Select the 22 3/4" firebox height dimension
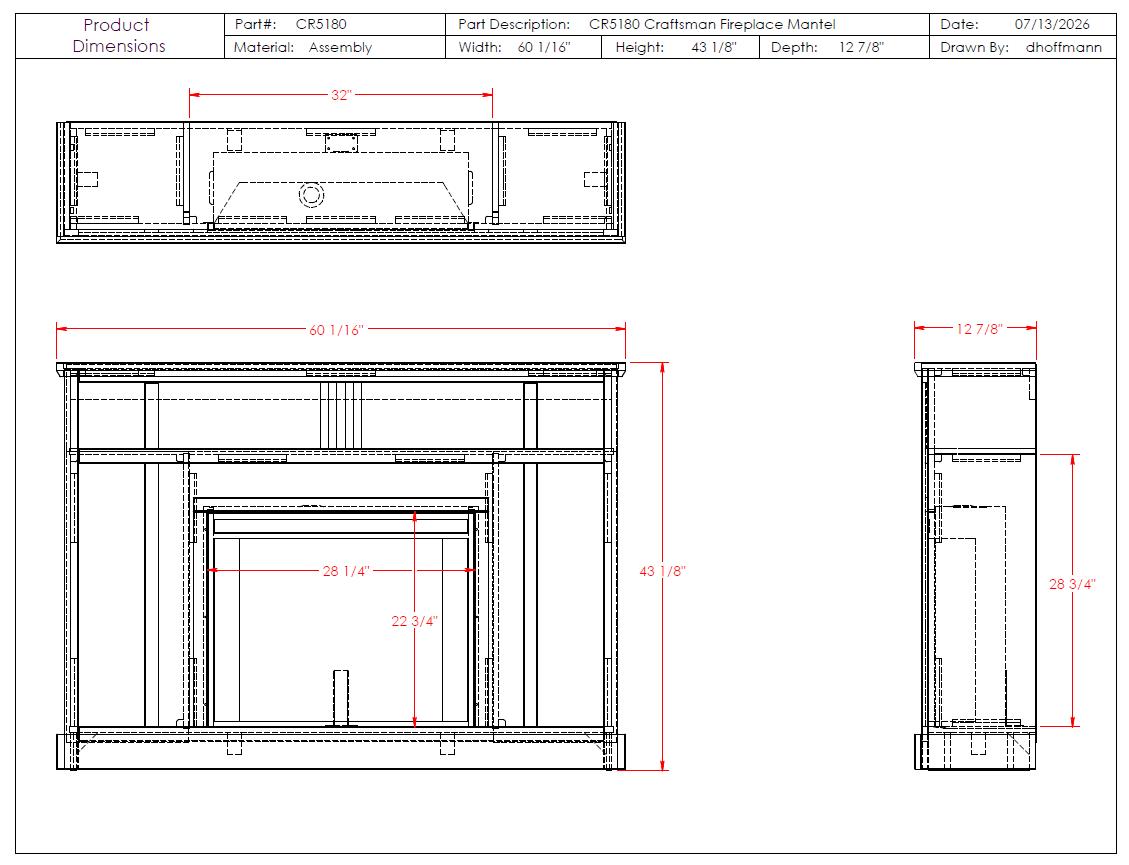Image resolution: width=1129 pixels, height=865 pixels. pyautogui.click(x=414, y=621)
